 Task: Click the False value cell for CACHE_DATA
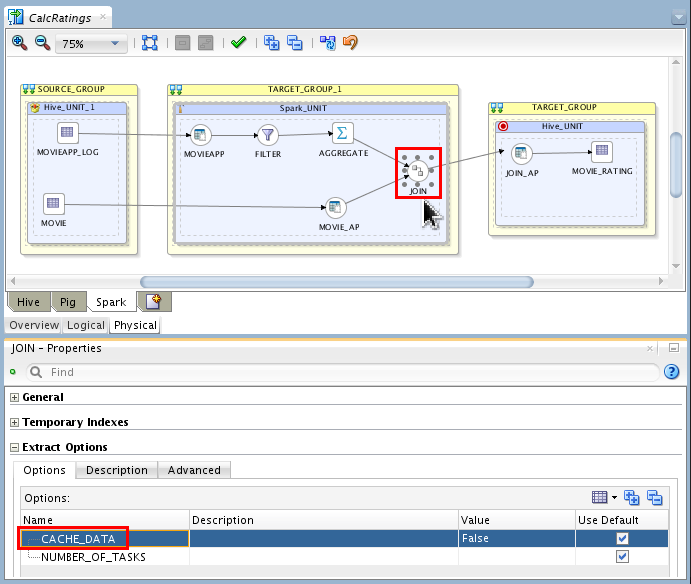click(516, 539)
